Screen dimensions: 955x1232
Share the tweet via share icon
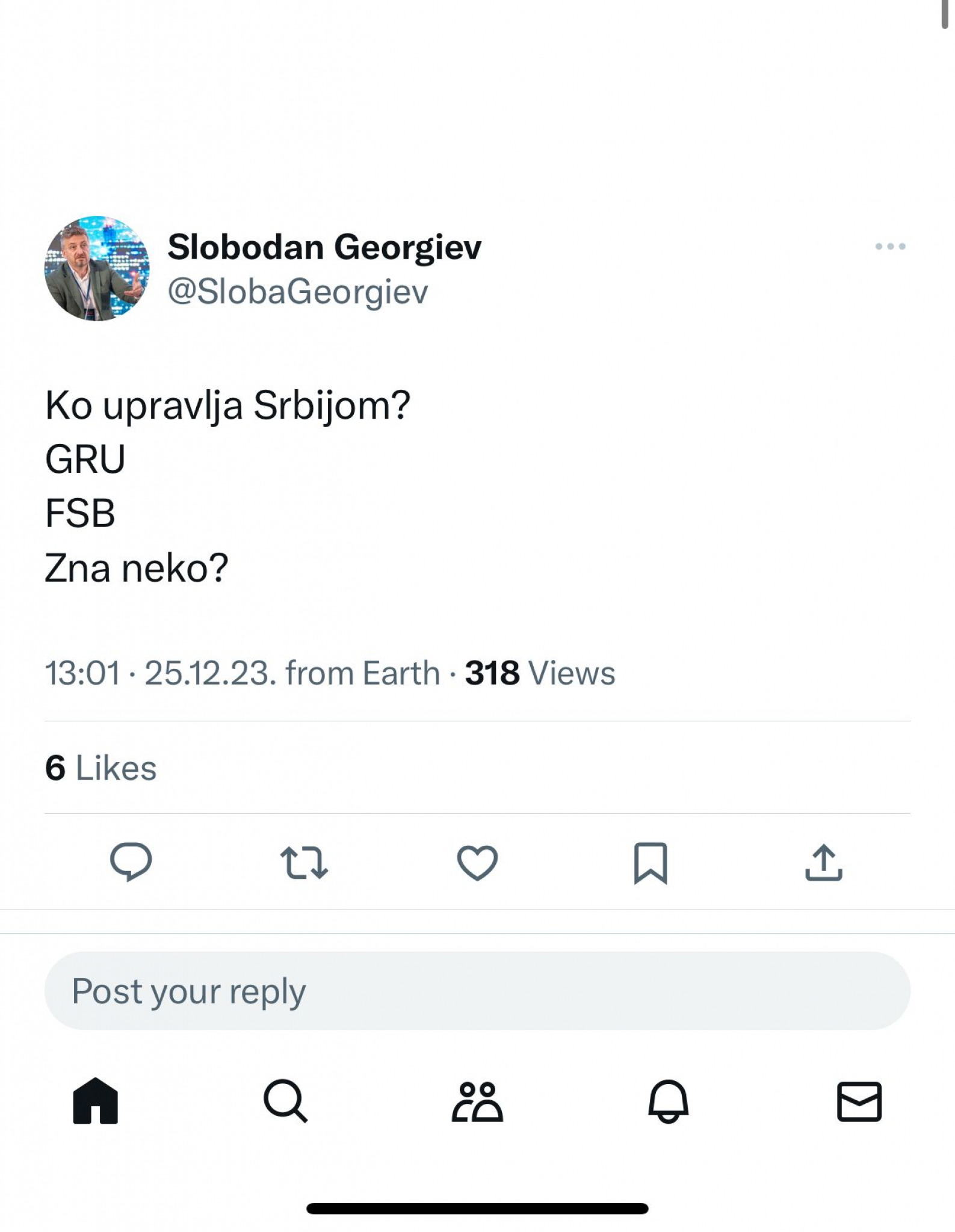(x=824, y=863)
